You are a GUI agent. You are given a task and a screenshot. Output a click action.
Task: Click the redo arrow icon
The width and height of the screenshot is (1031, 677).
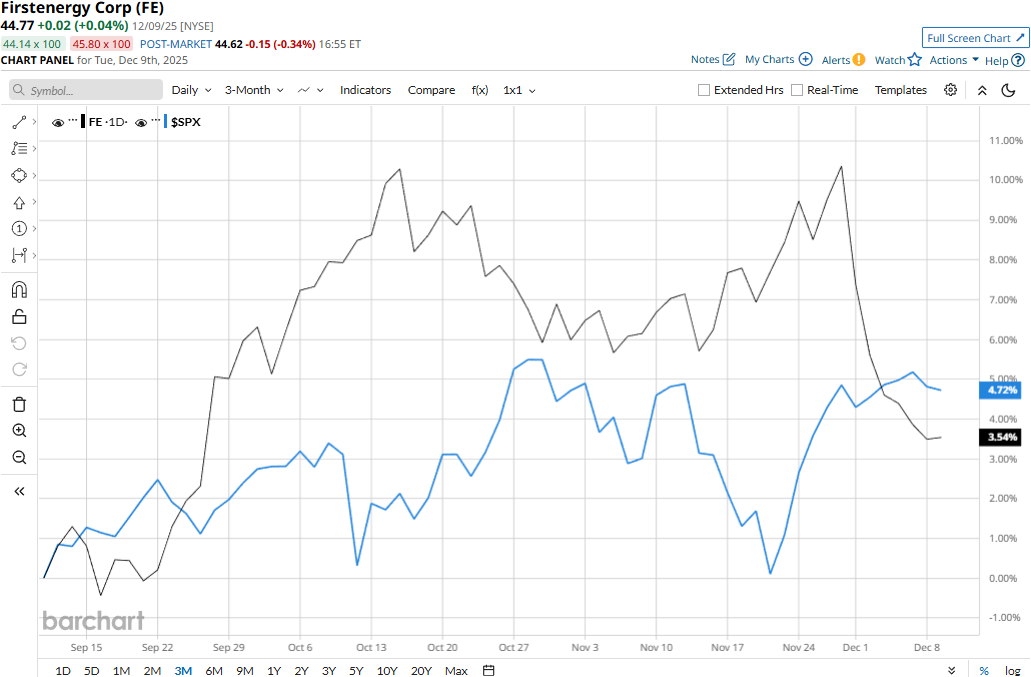(x=19, y=369)
